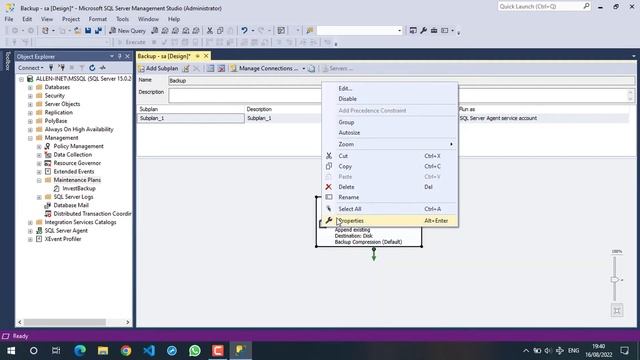640x360 pixels.
Task: Choose Properties in the context menu
Action: (x=390, y=221)
